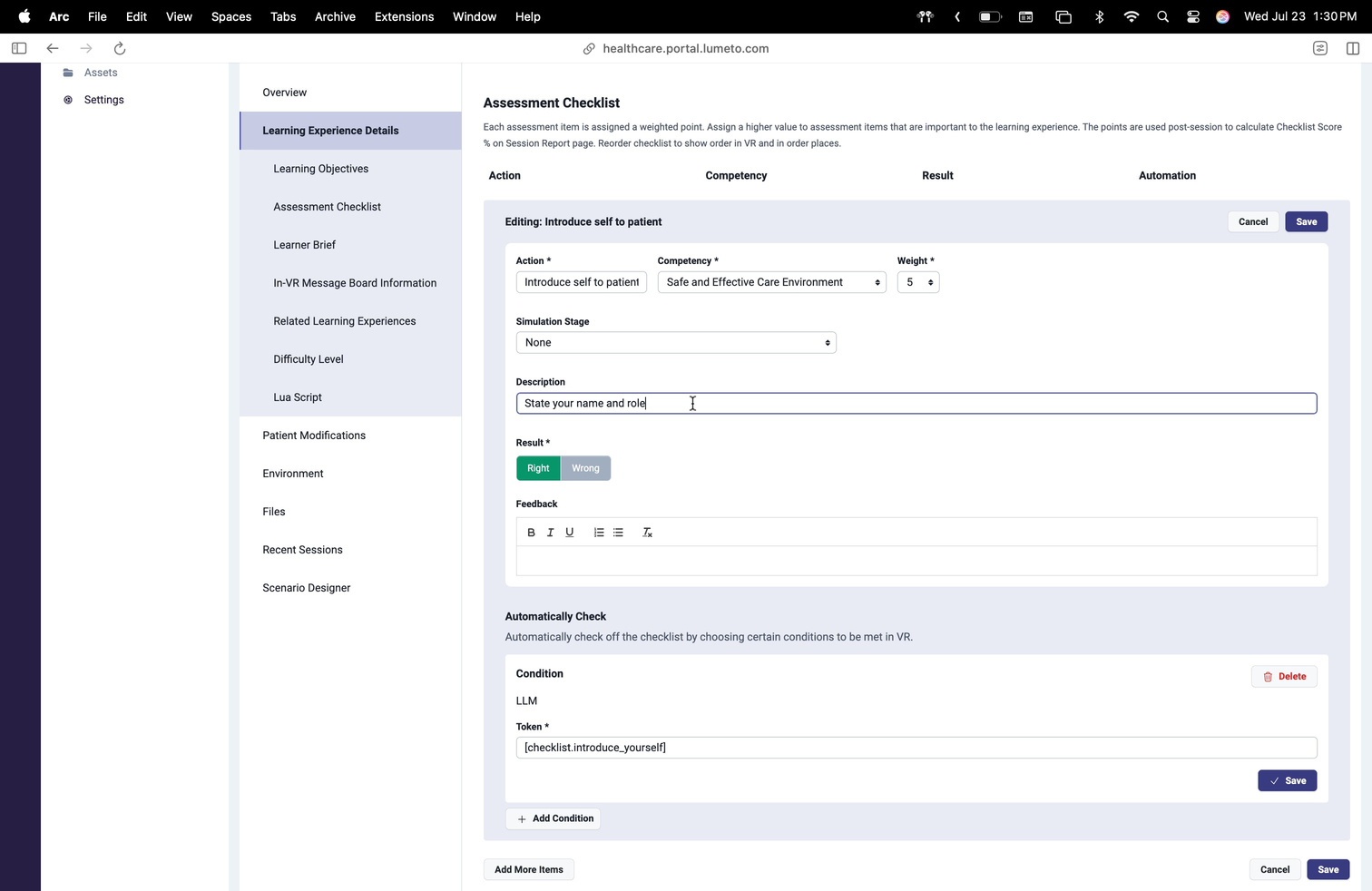Save the condition with checkmark Save
The image size is (1372, 891).
point(1287,780)
